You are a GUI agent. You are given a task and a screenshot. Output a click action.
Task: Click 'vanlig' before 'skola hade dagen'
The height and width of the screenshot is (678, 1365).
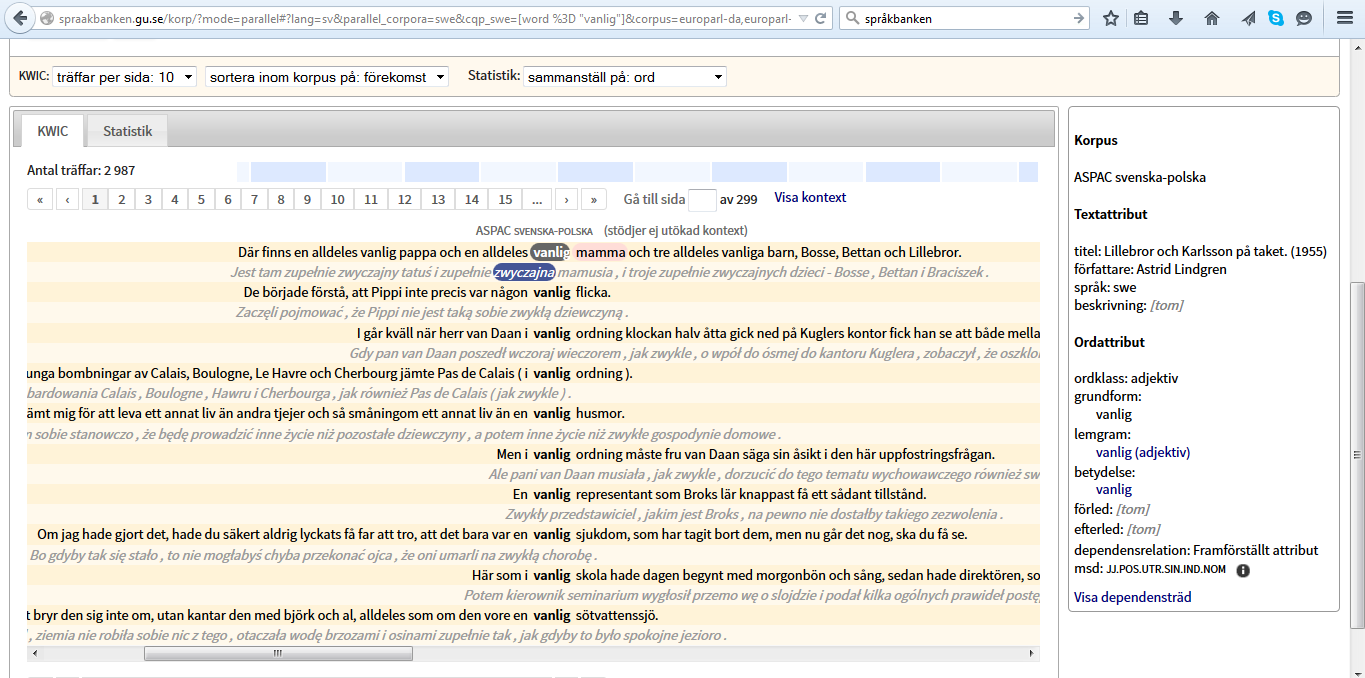(552, 575)
